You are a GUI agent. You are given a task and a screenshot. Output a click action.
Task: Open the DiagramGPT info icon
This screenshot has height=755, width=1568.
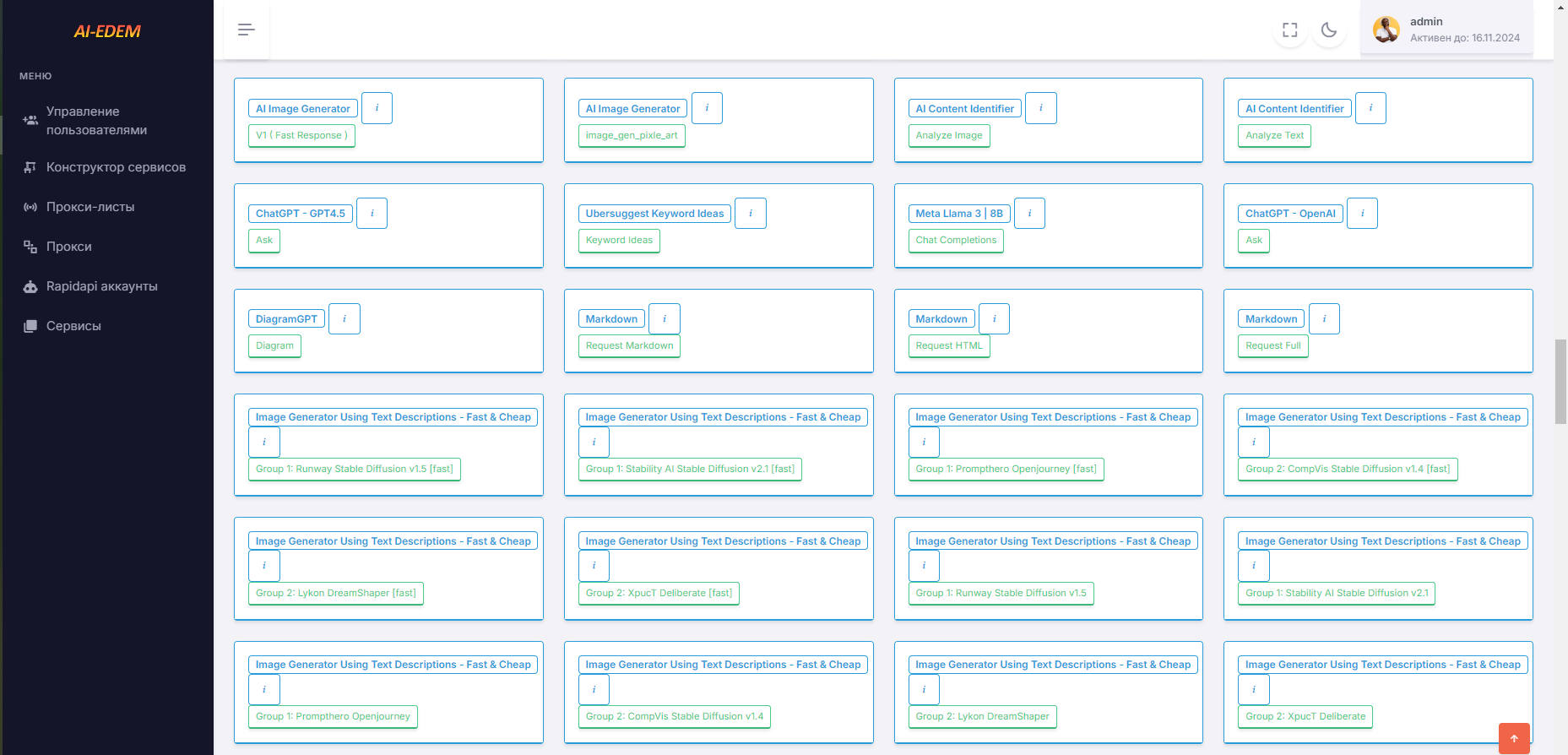(345, 318)
